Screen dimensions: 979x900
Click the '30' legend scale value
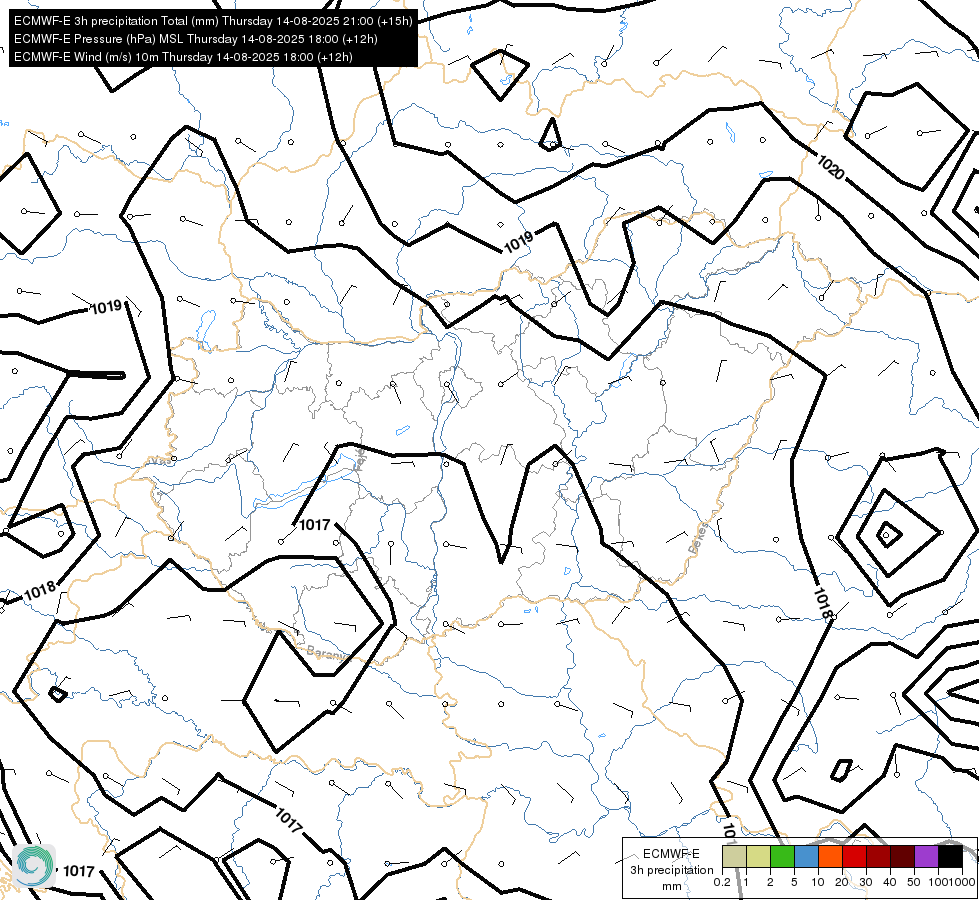pyautogui.click(x=866, y=882)
